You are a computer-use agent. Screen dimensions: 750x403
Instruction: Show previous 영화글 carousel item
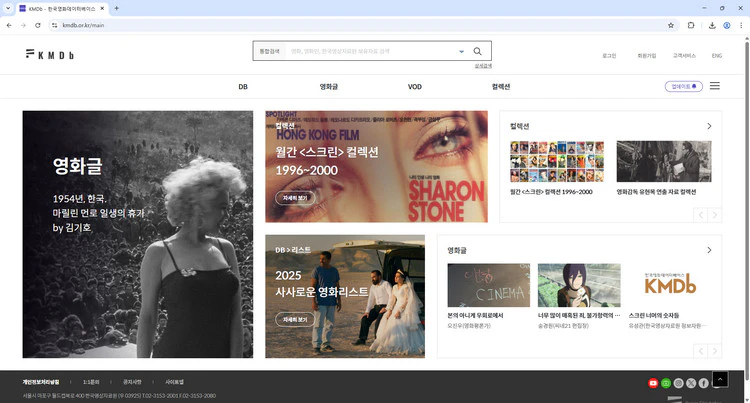(700, 351)
